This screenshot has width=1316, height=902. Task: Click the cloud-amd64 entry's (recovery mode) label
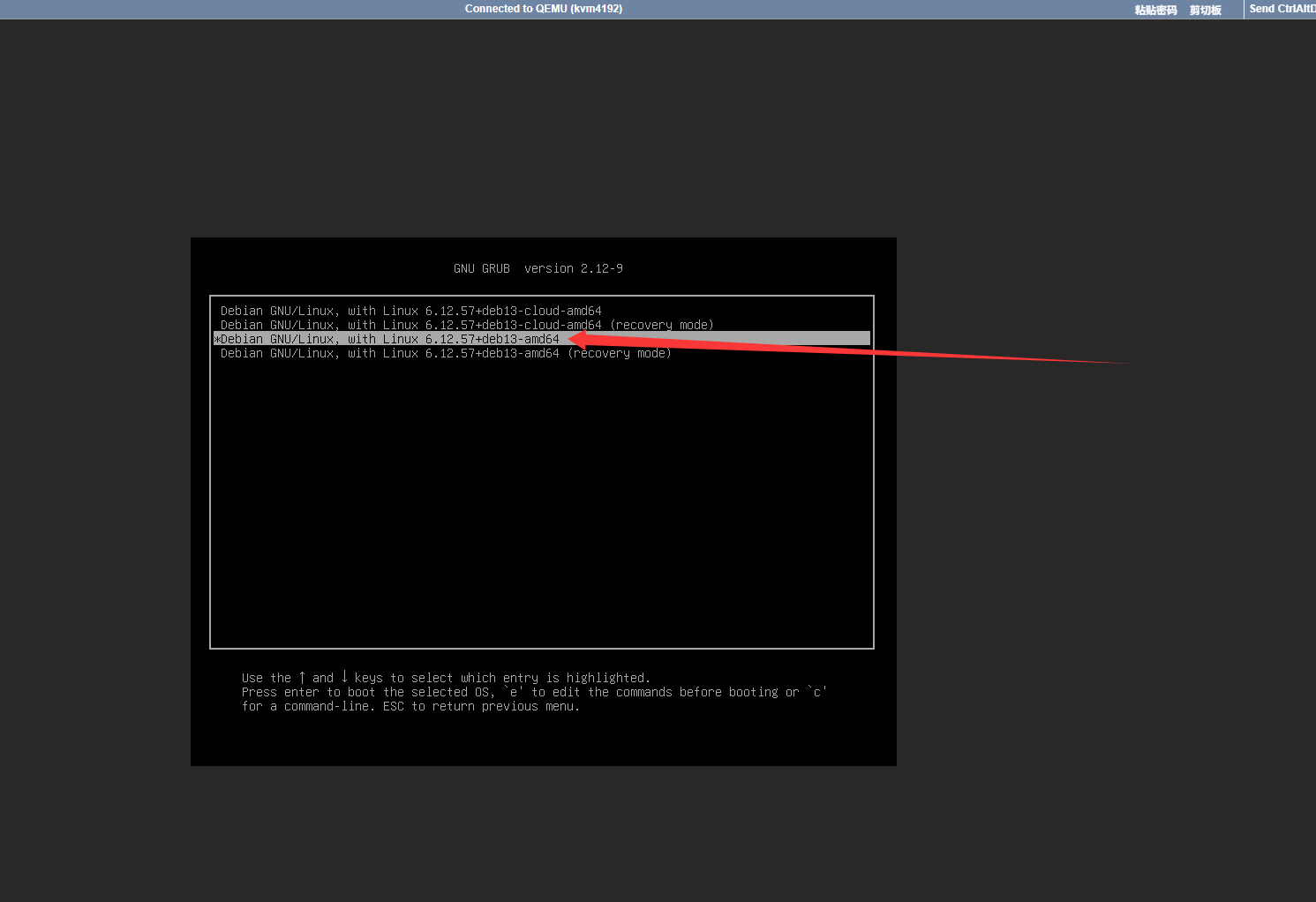pos(661,325)
